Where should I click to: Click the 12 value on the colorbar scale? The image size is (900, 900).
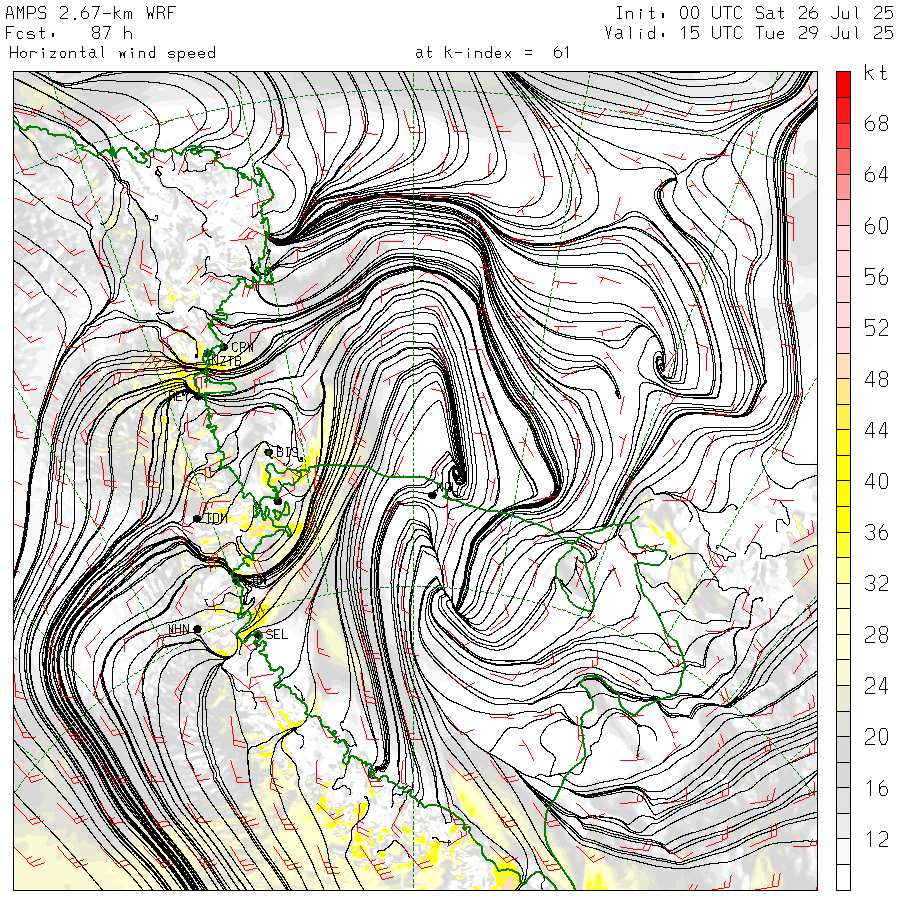click(x=876, y=840)
